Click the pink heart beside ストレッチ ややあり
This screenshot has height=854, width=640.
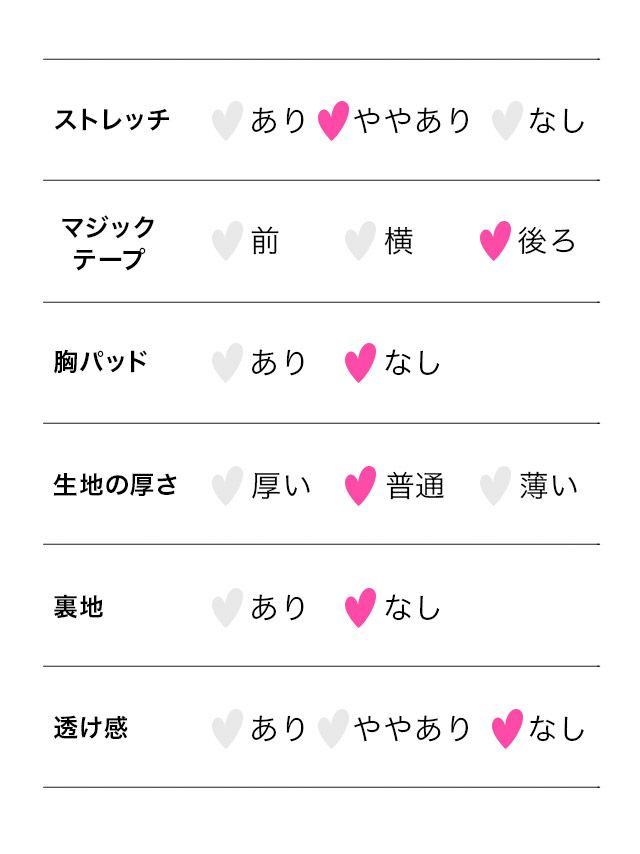[333, 121]
